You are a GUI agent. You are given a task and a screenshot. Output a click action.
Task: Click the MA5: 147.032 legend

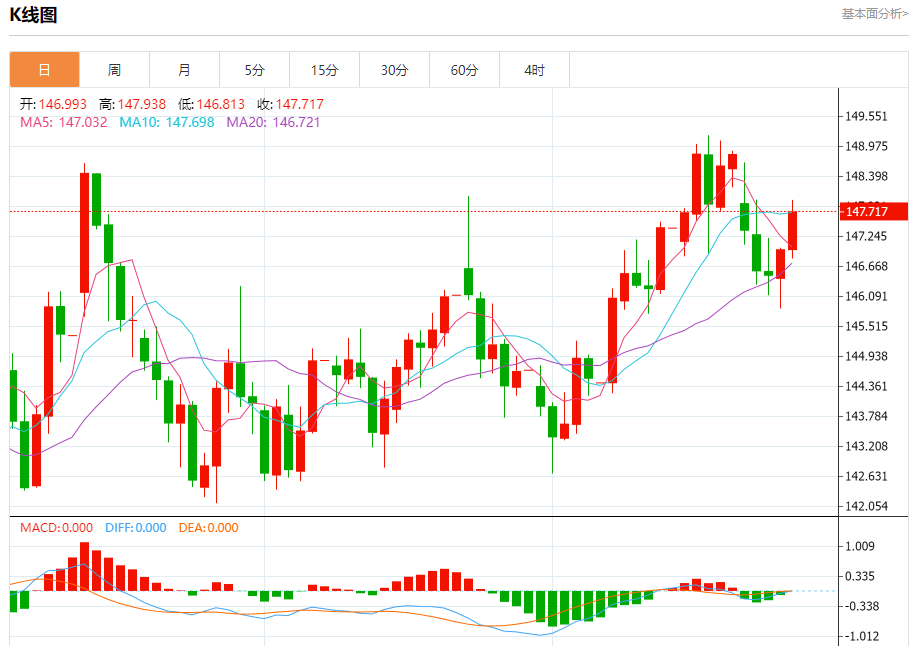[x=63, y=122]
